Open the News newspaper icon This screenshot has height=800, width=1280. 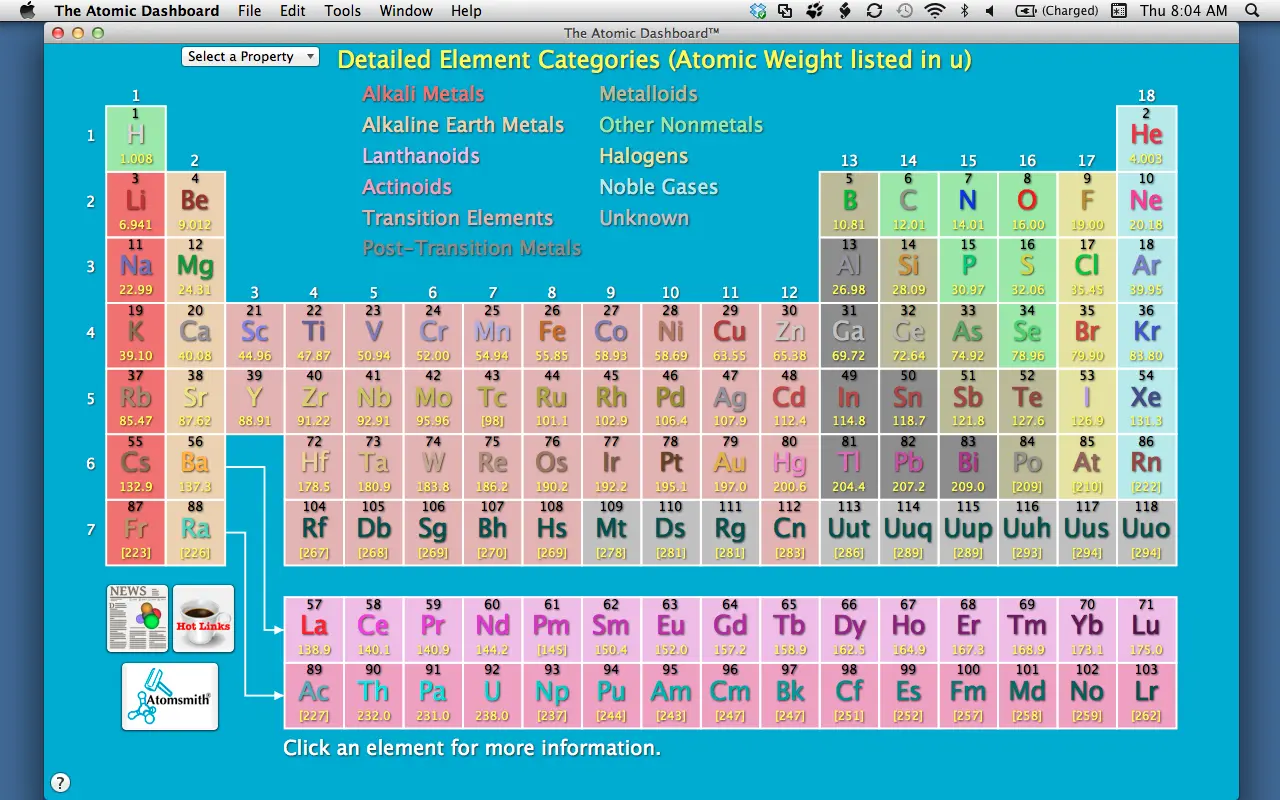coord(137,619)
